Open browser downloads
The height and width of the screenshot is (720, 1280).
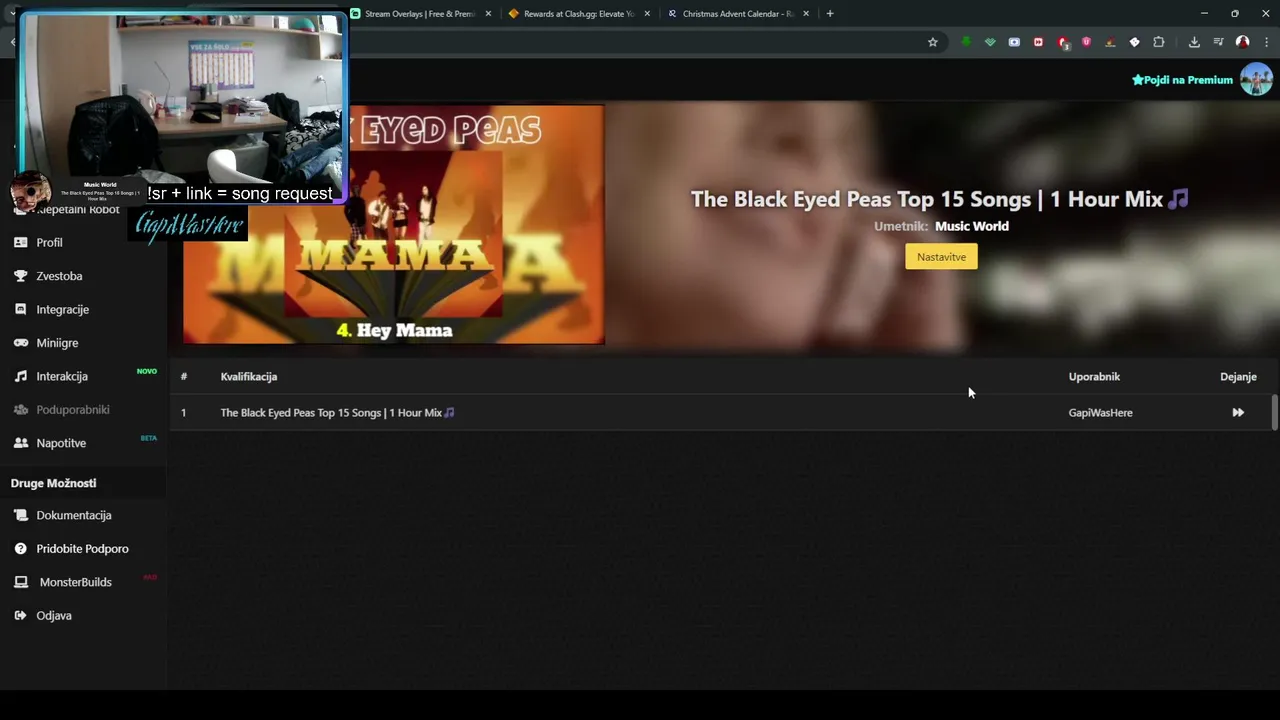pyautogui.click(x=1194, y=42)
